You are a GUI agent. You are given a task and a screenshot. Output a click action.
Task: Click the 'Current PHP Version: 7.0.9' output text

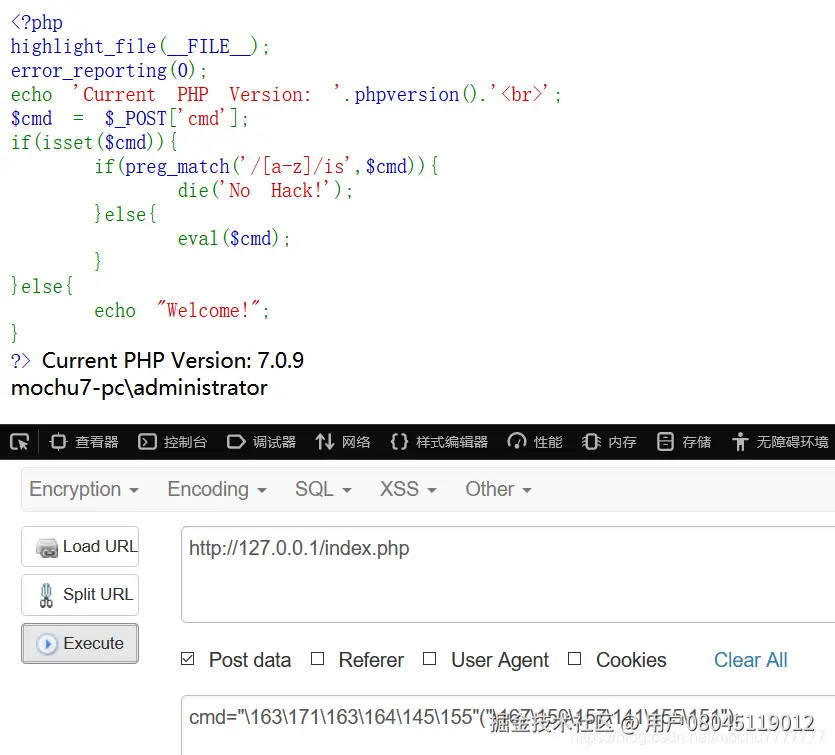click(x=173, y=360)
